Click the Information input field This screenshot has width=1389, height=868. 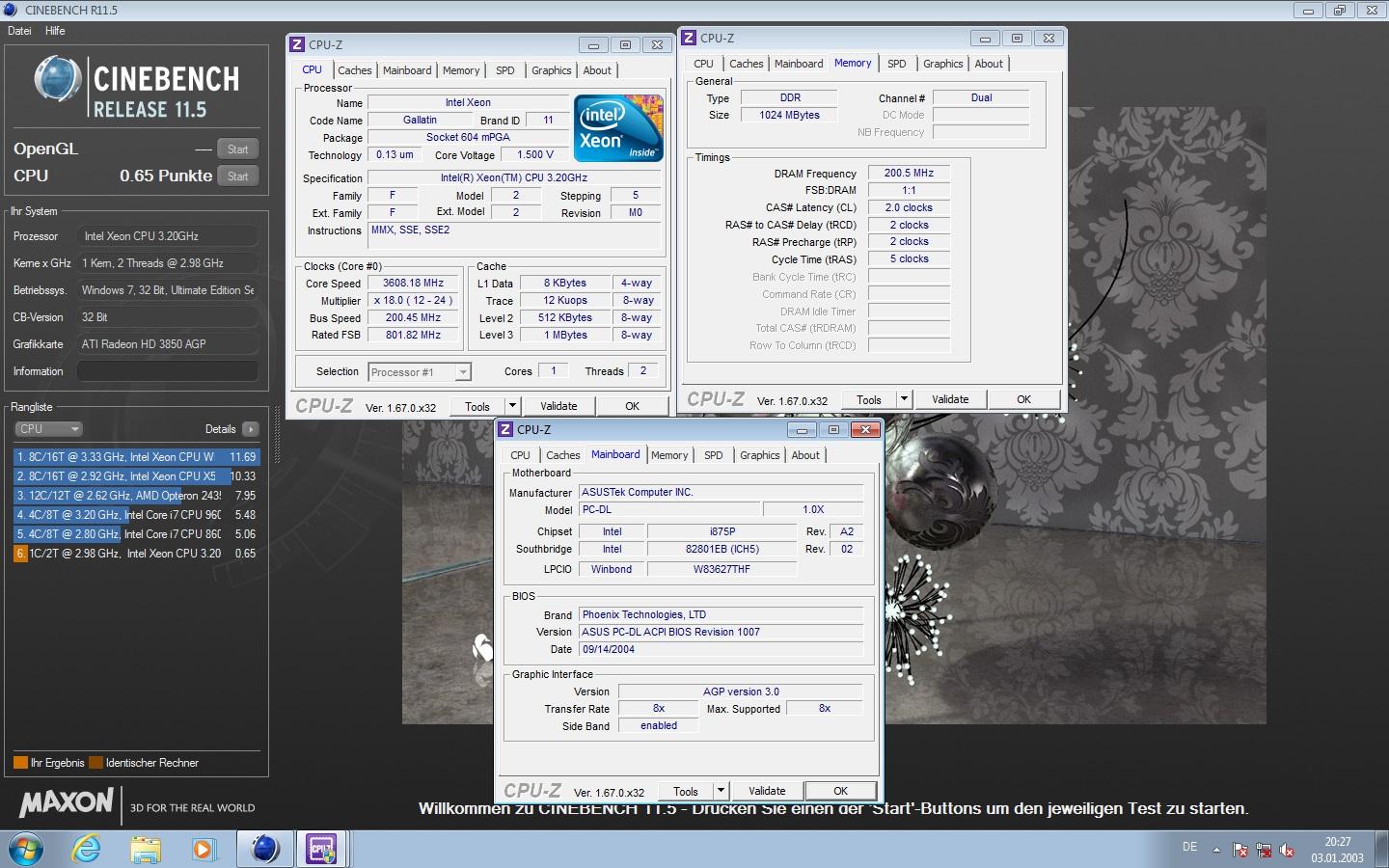tap(167, 371)
